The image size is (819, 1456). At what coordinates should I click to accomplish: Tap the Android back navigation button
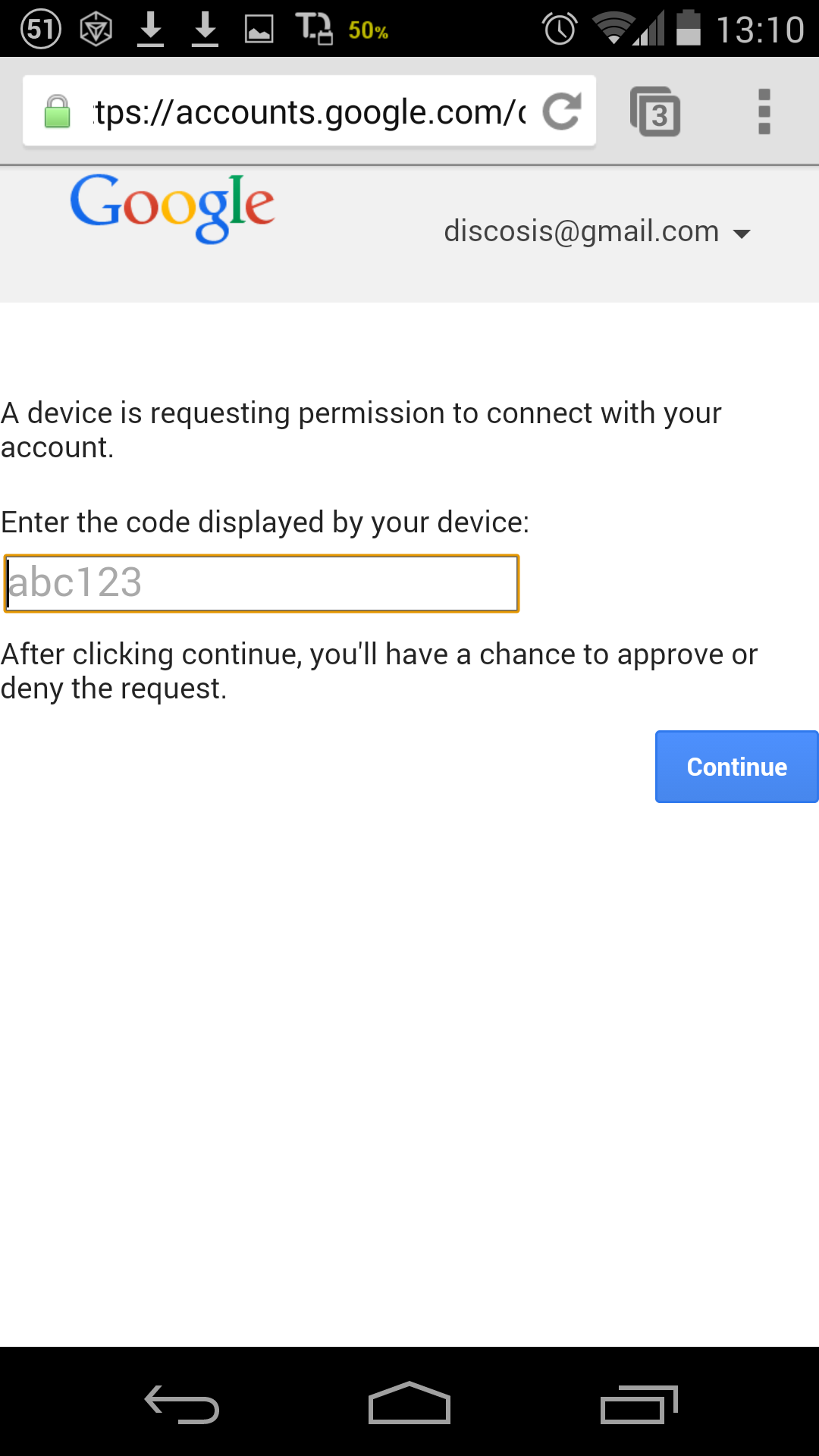[182, 1404]
